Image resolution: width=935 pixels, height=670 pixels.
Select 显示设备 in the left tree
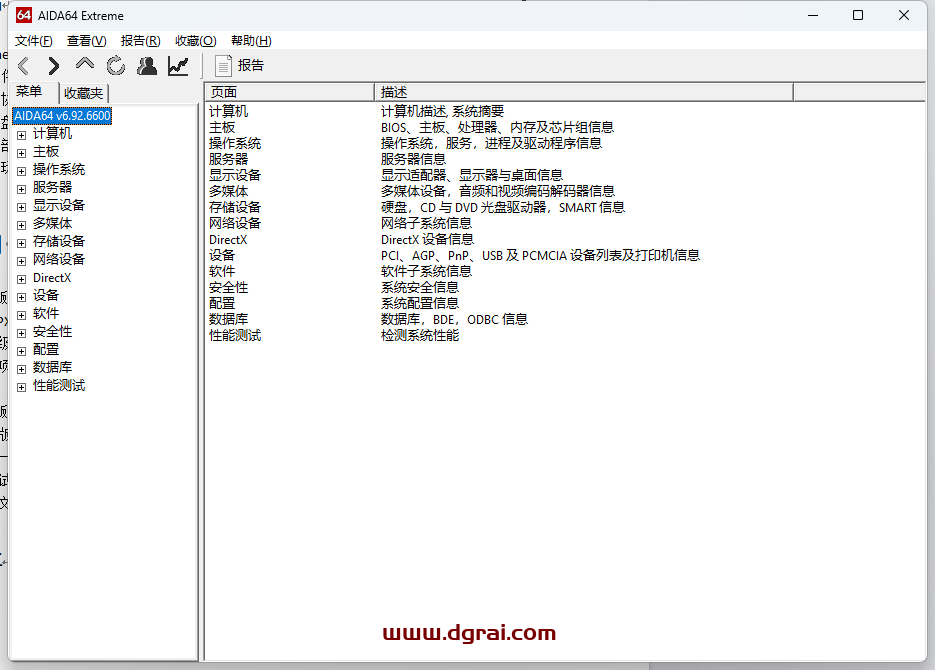click(x=59, y=205)
